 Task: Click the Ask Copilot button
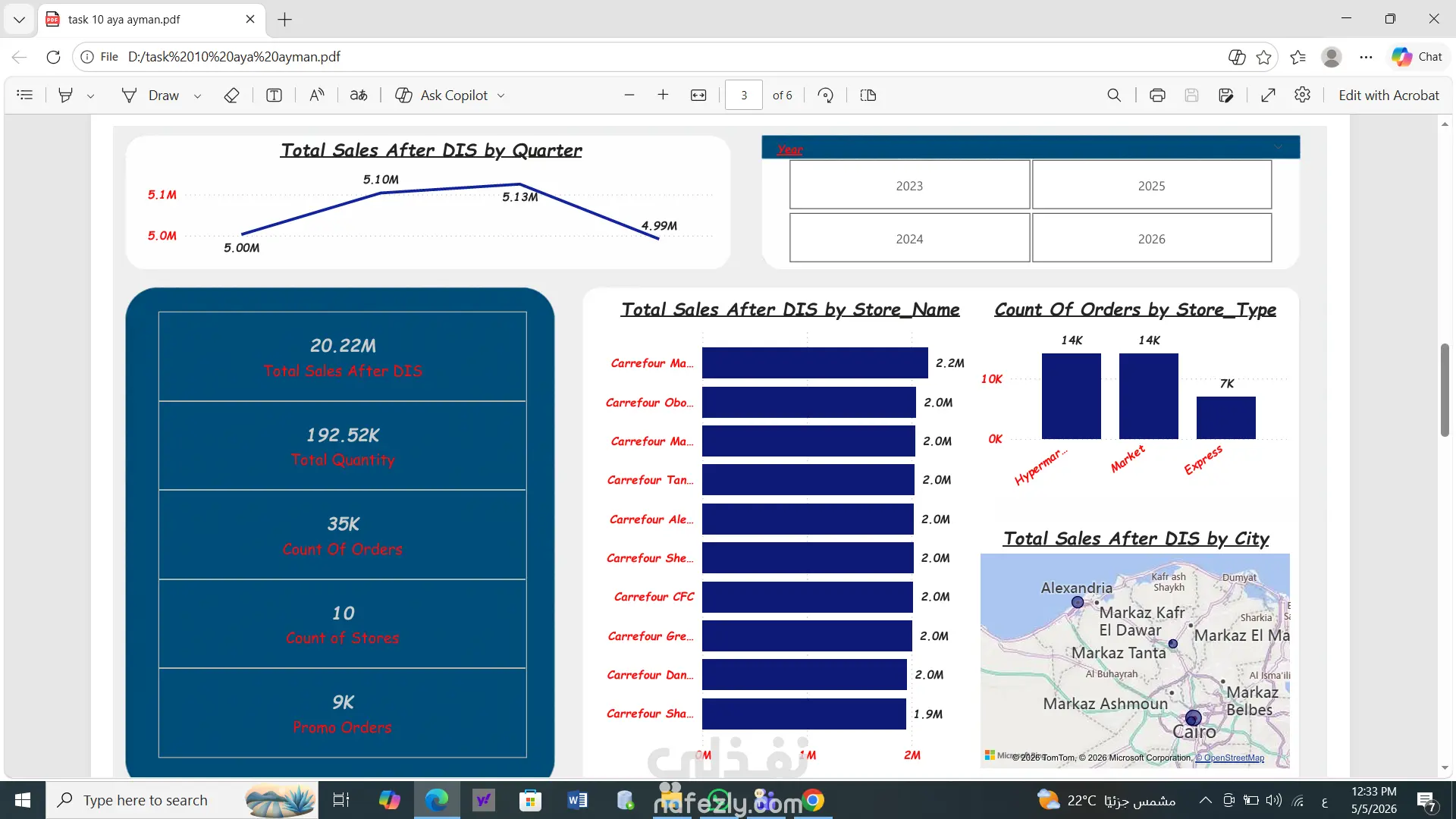pyautogui.click(x=441, y=96)
